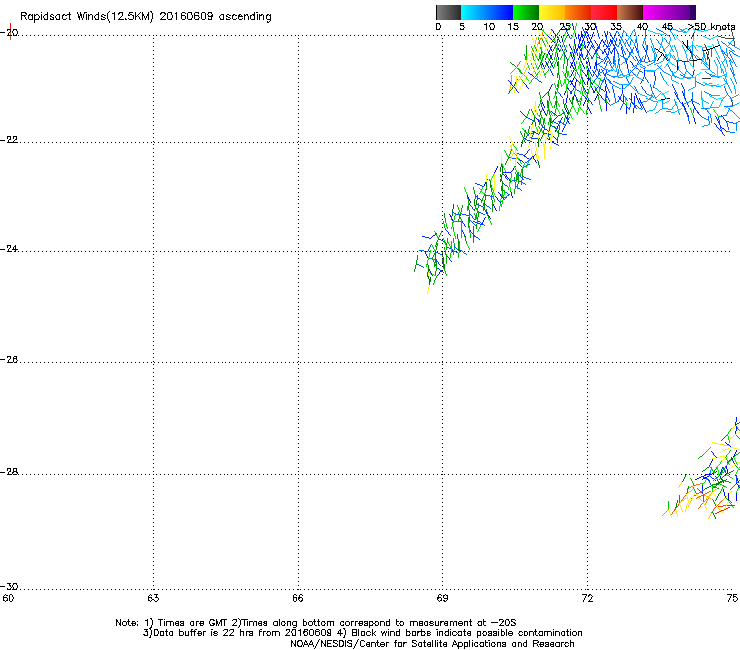Click the longitude label '63'
This screenshot has height=650, width=740.
point(153,599)
